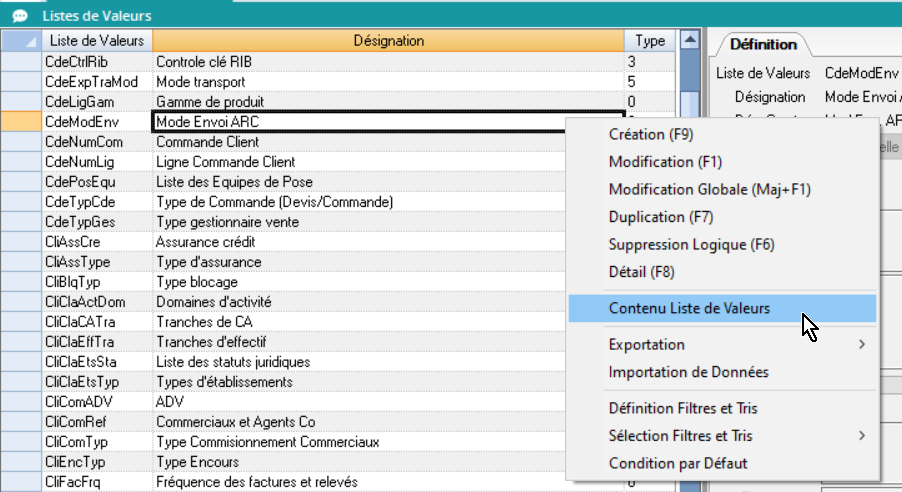Select the CdeCtrlRib row
This screenshot has width=902, height=492.
click(x=98, y=62)
